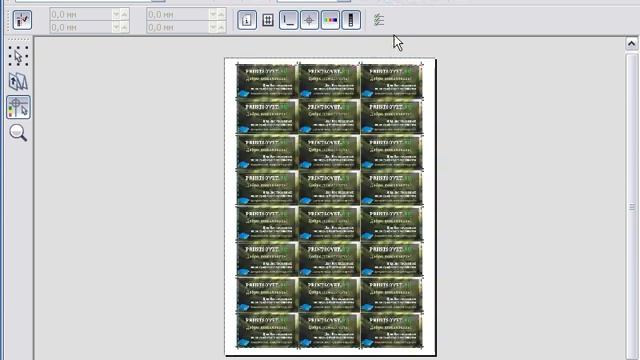Viewport: 640px width, 360px height.
Task: Toggle color calibration bar button
Action: coord(330,20)
